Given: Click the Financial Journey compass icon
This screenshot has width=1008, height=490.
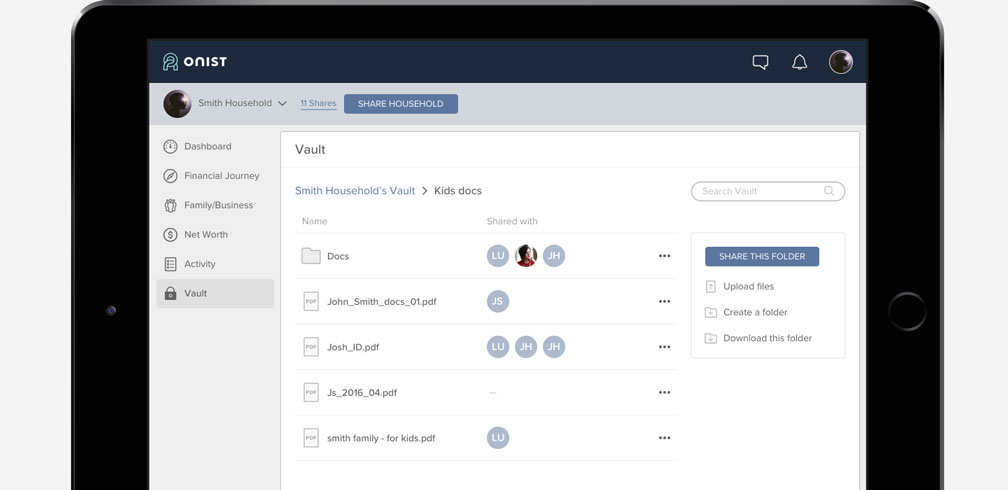Looking at the screenshot, I should pyautogui.click(x=170, y=176).
